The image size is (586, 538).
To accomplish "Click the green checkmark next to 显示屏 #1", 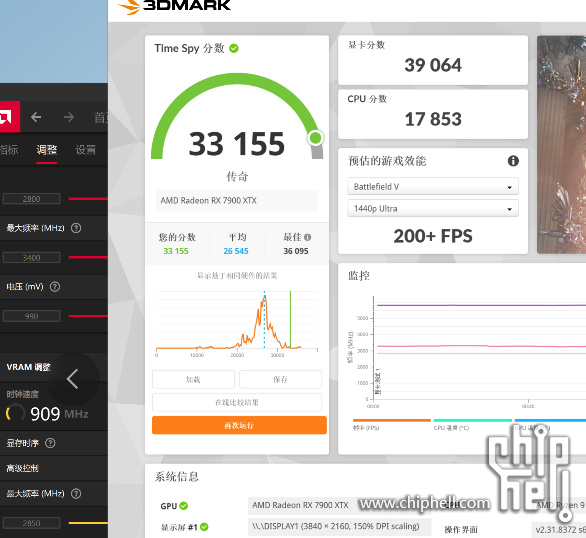I will pos(204,527).
